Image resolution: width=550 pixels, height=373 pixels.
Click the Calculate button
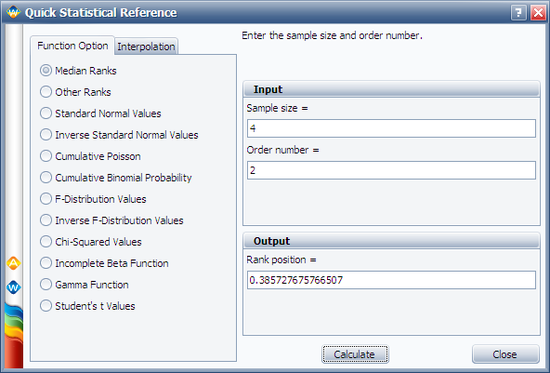tap(355, 354)
